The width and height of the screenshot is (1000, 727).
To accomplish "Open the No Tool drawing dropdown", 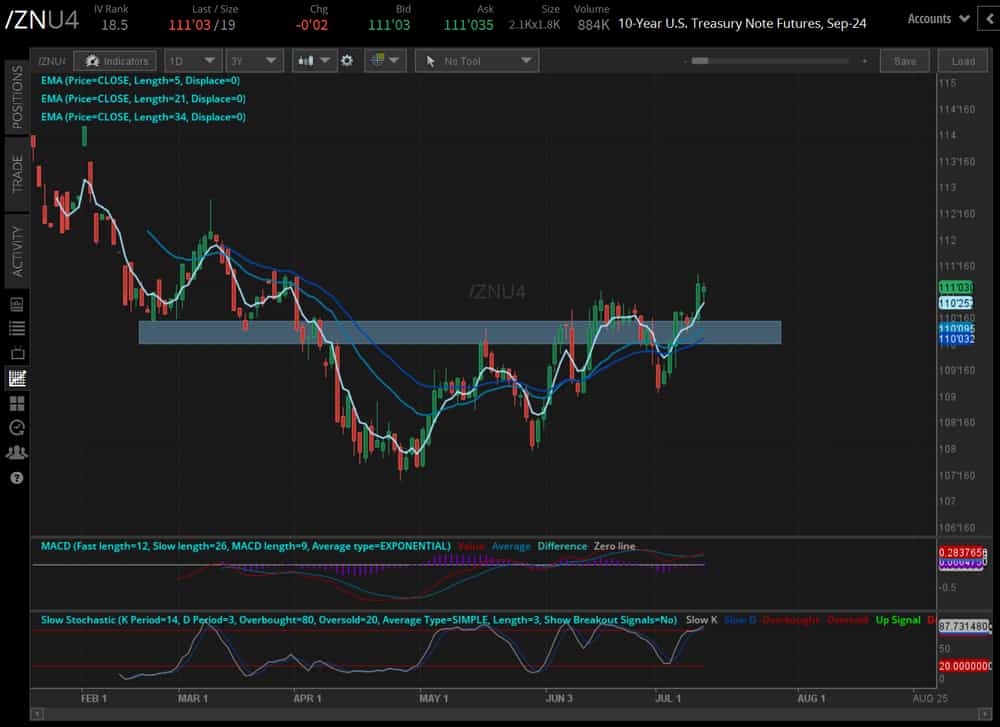I will click(477, 61).
